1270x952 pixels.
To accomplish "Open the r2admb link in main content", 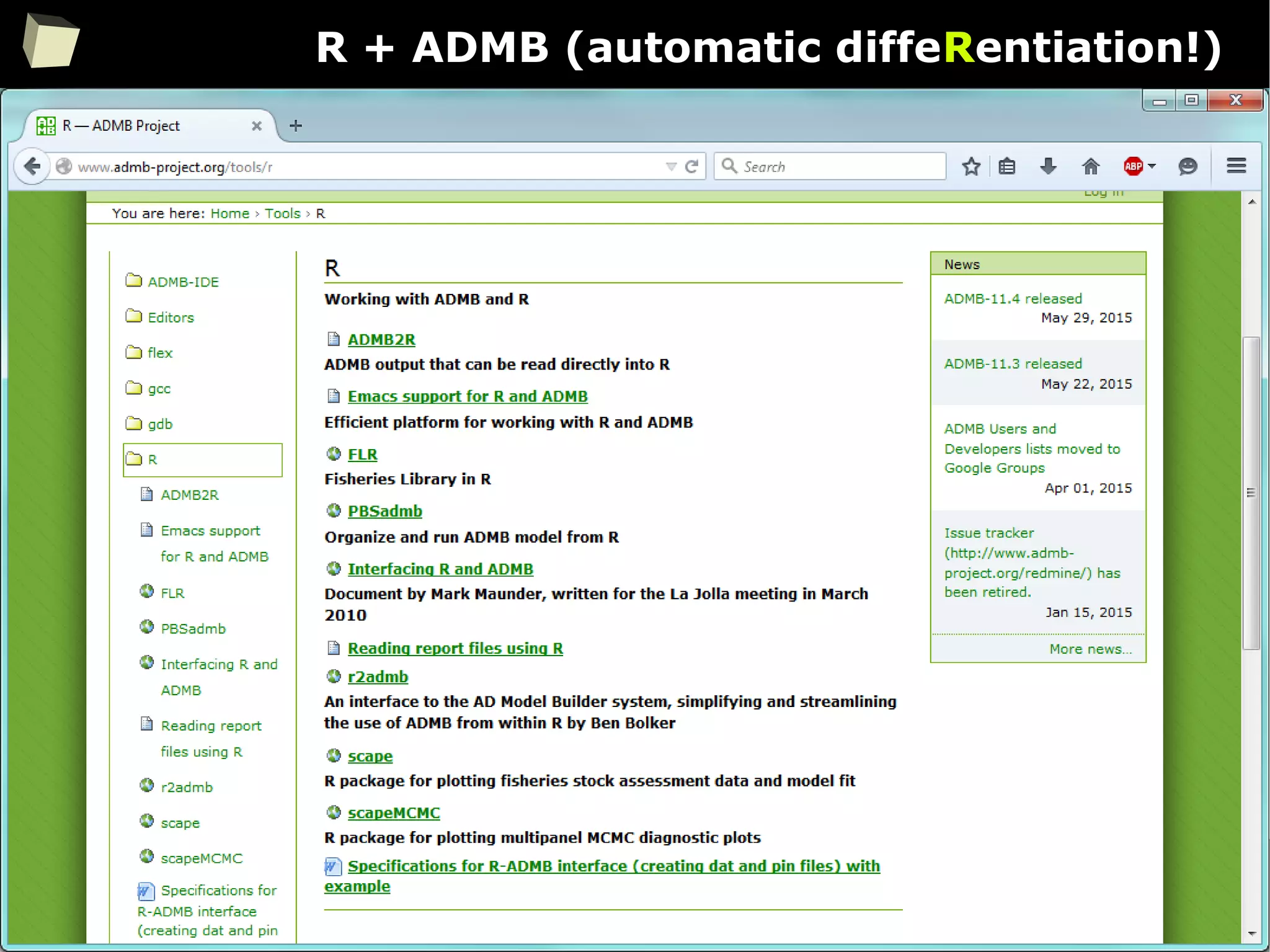I will (378, 677).
